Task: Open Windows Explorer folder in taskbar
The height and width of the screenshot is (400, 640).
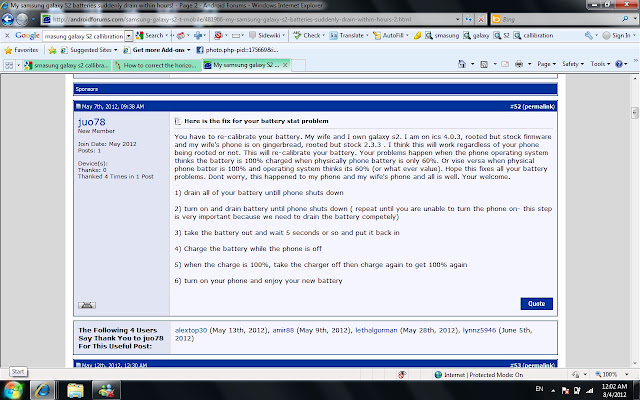Action: [75, 390]
